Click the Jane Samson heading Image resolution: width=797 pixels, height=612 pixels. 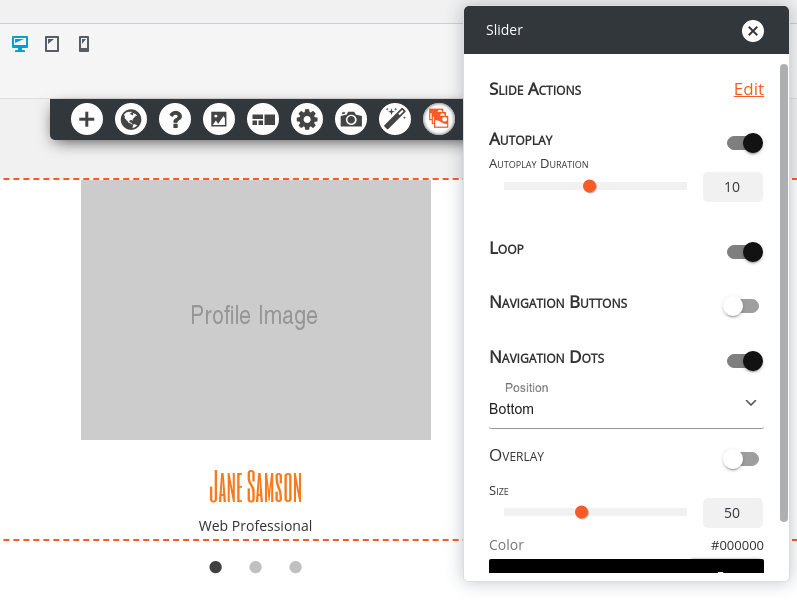point(256,487)
